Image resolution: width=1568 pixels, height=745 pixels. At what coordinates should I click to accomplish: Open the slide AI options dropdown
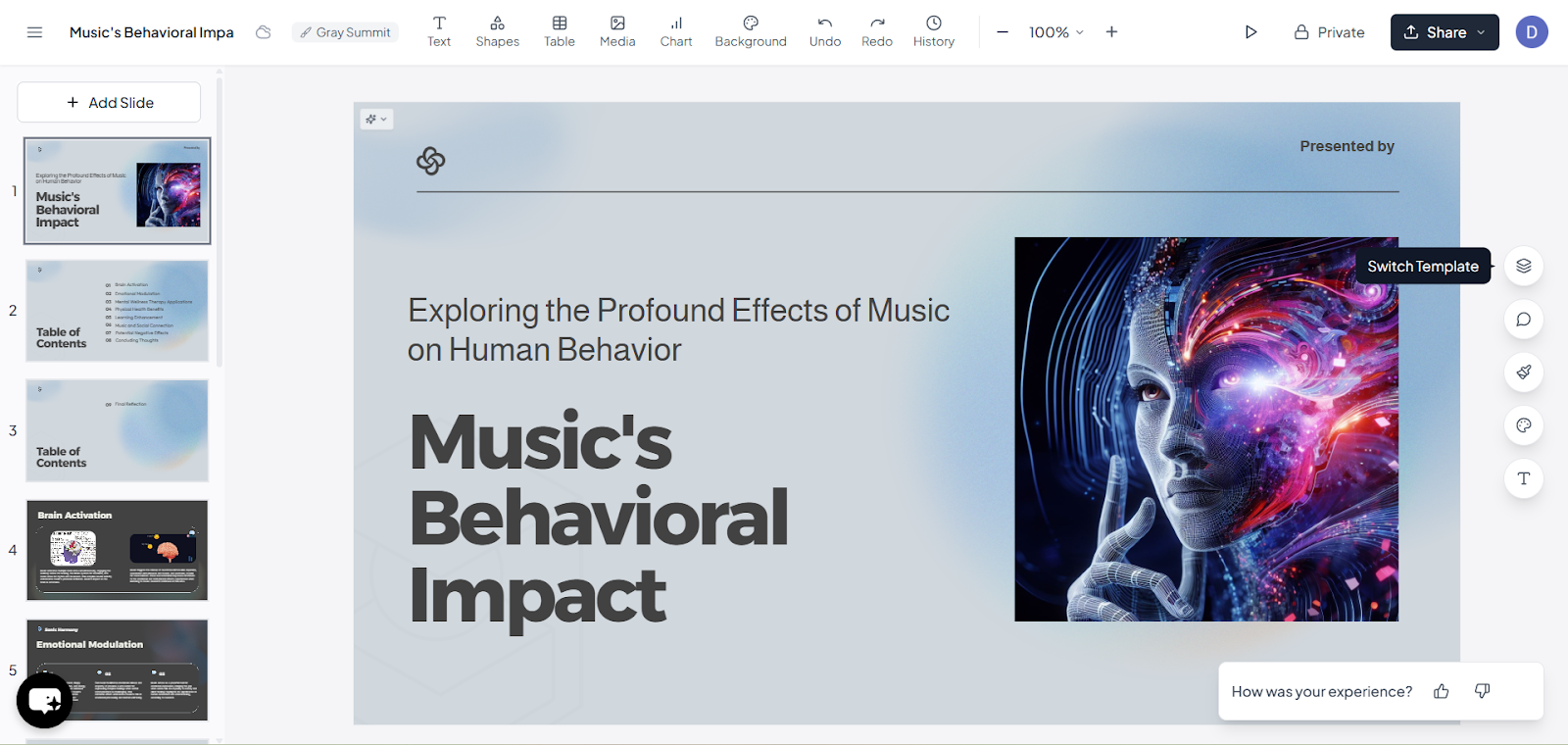pos(376,120)
